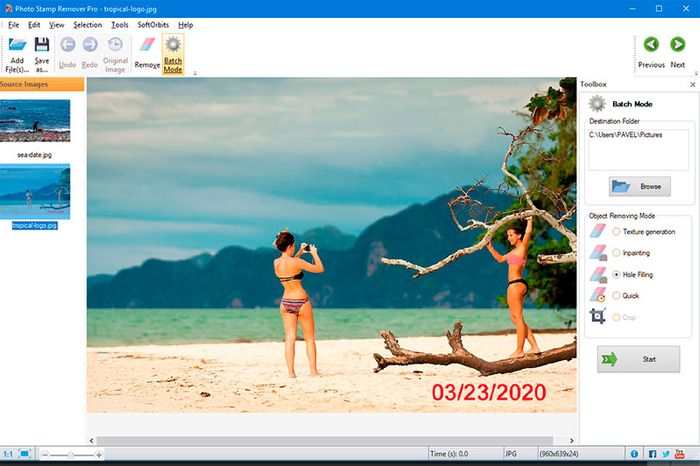This screenshot has height=466, width=700.
Task: Open the Selection menu
Action: tap(88, 24)
